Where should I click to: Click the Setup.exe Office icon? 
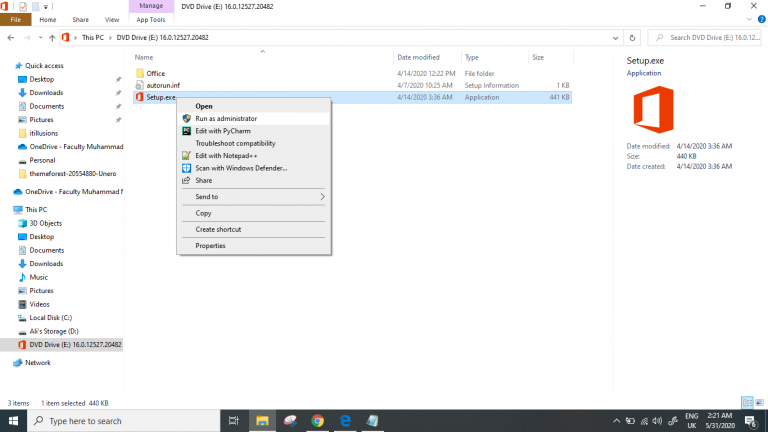pyautogui.click(x=140, y=97)
